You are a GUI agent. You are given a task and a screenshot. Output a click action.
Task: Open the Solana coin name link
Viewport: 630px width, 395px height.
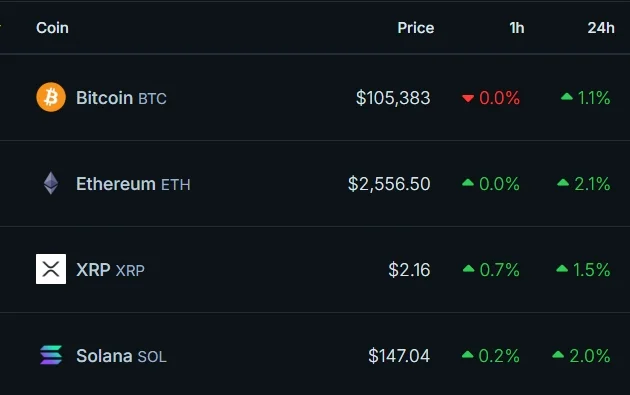point(121,356)
